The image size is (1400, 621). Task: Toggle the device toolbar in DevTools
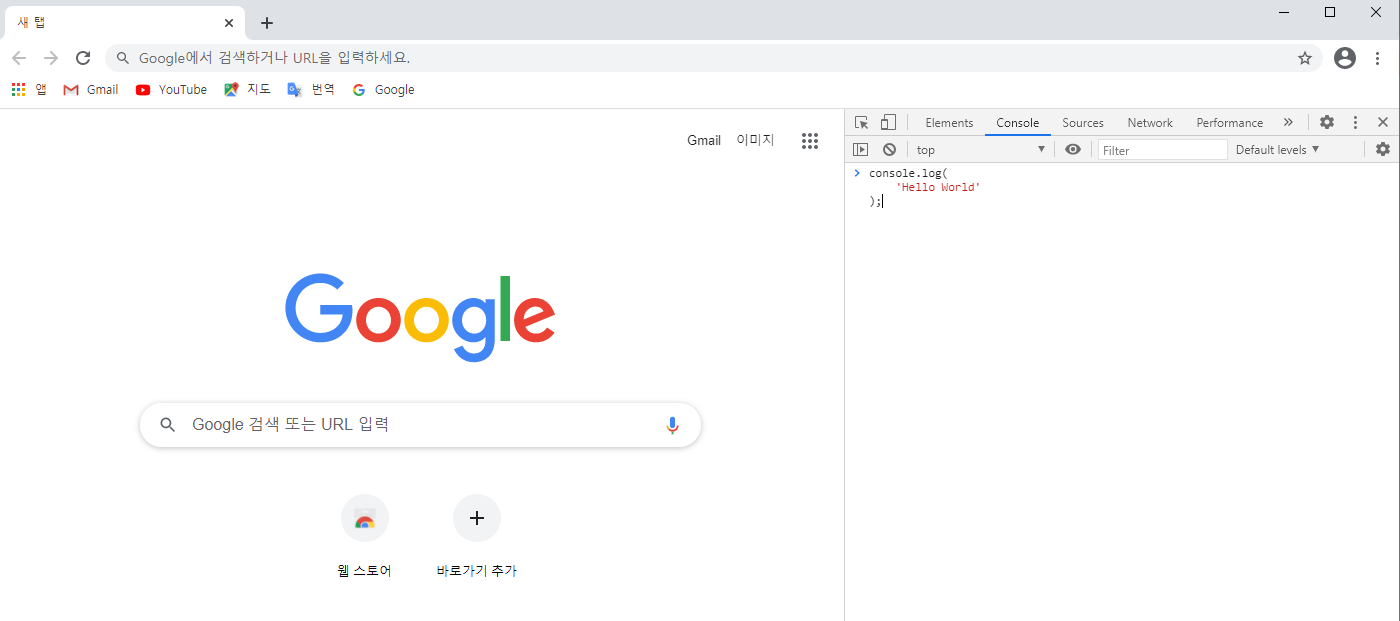point(888,123)
